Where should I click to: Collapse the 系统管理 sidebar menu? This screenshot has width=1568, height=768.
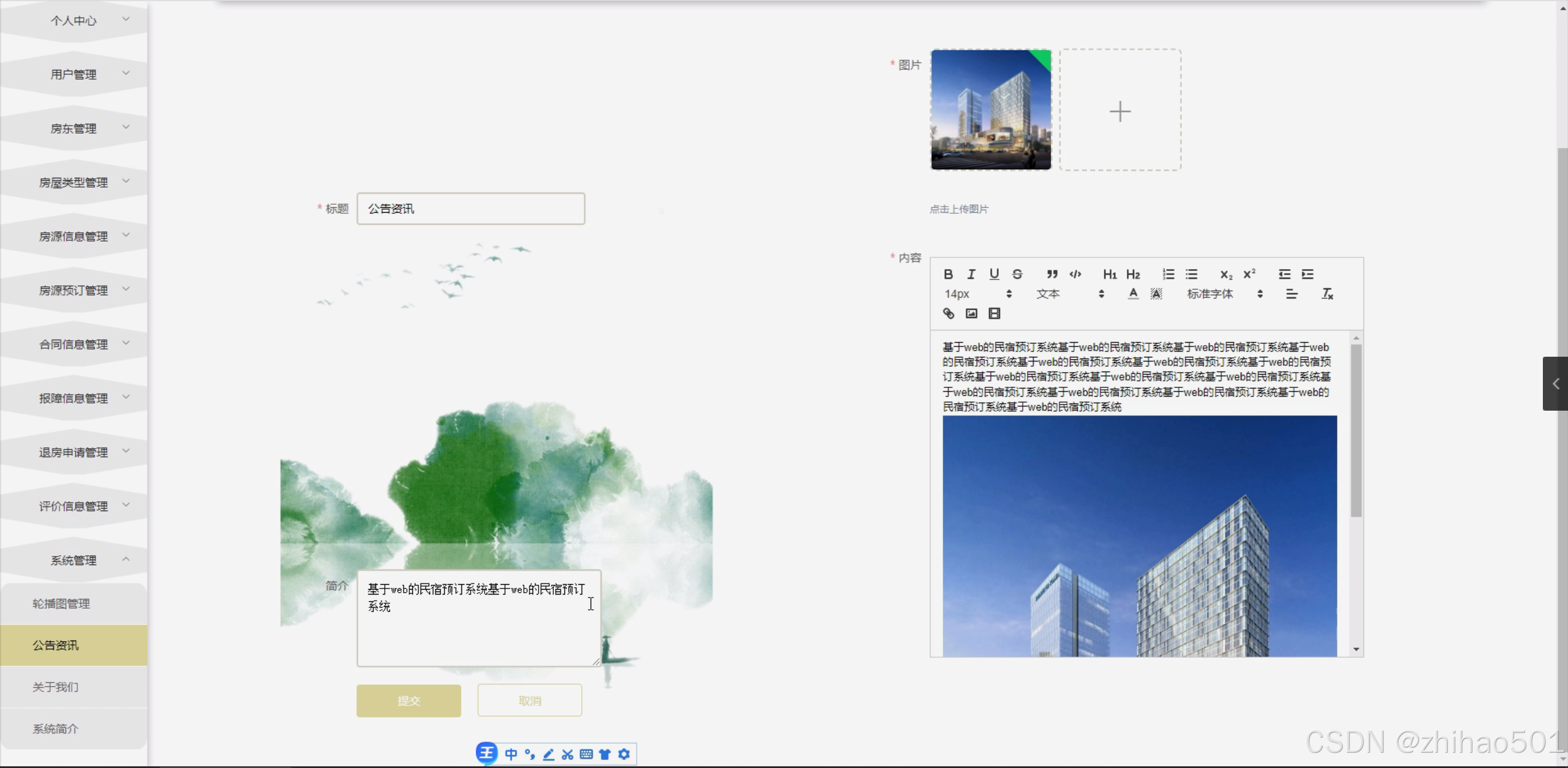click(74, 560)
